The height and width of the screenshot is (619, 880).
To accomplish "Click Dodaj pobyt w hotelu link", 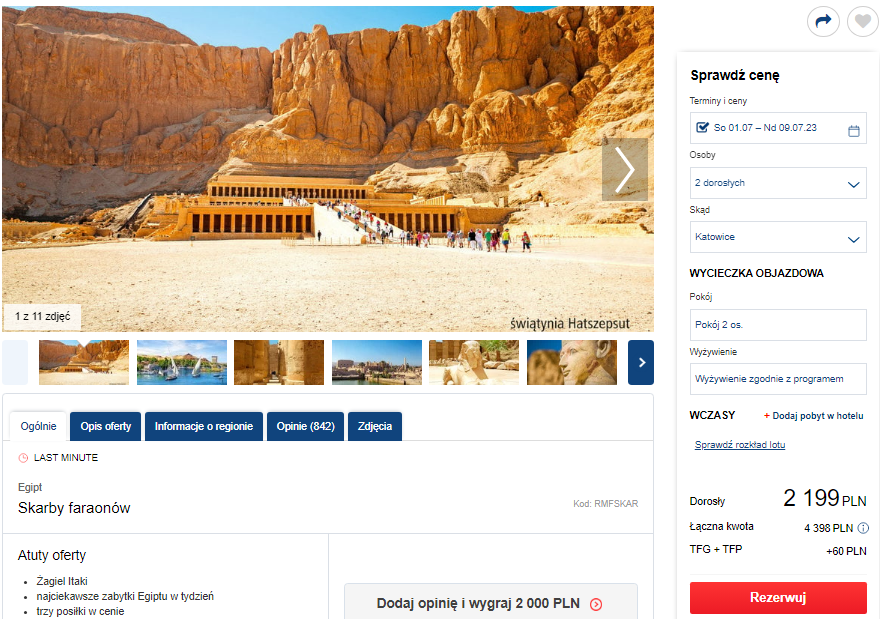I will click(813, 416).
